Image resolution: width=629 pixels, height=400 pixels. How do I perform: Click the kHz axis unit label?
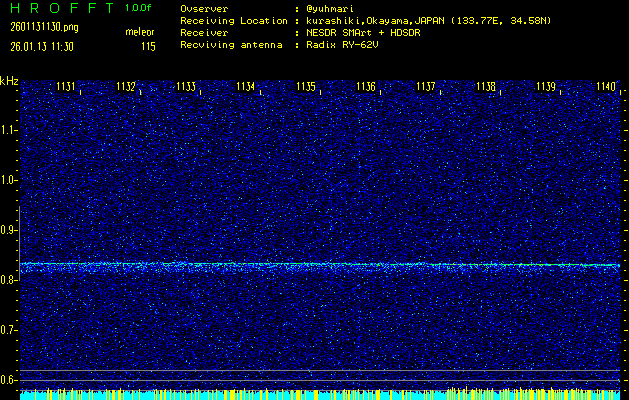(9, 81)
